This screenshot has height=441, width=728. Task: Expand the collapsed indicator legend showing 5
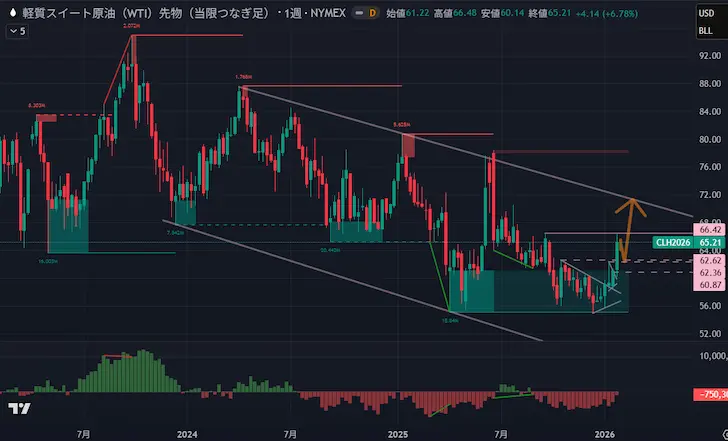tap(17, 32)
